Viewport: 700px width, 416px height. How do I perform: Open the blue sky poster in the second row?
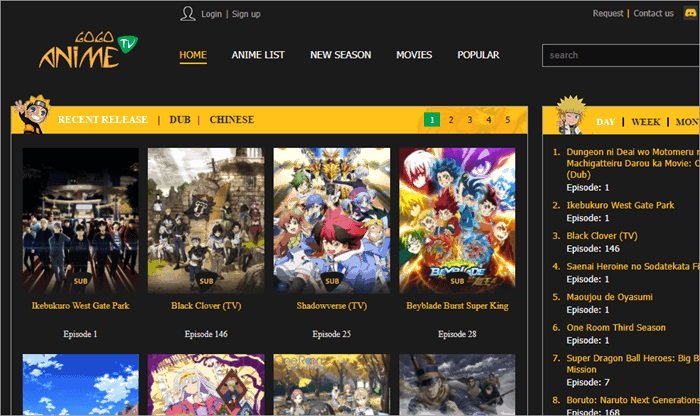[x=80, y=385]
